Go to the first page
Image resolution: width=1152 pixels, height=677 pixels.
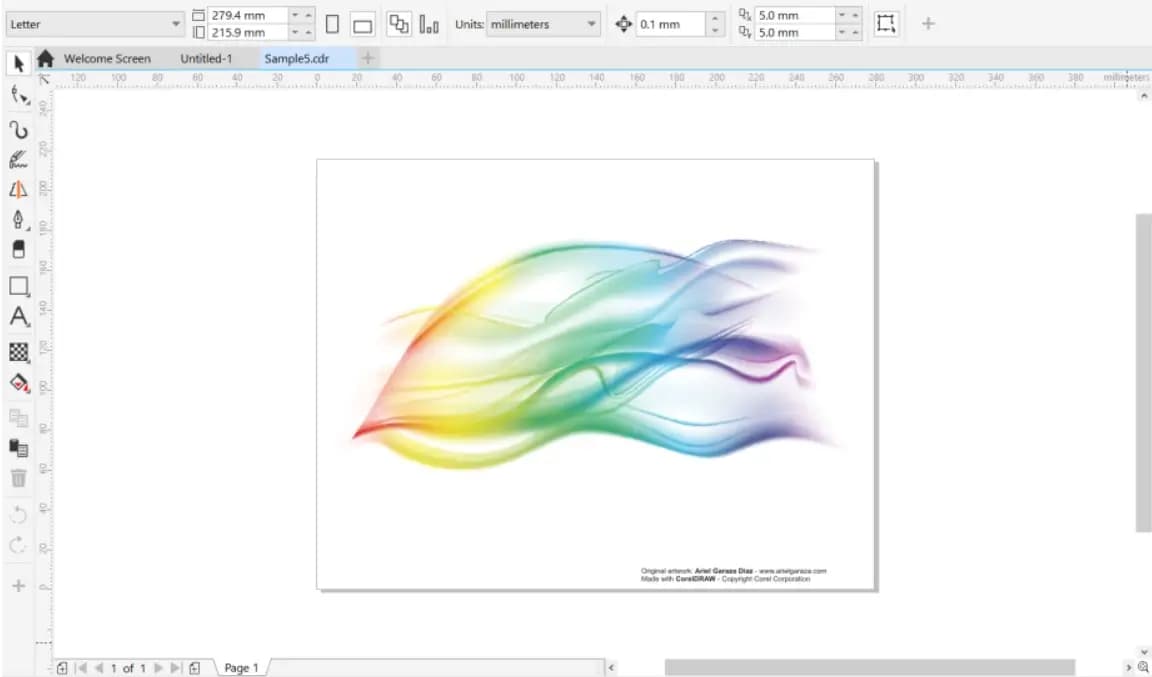pyautogui.click(x=82, y=668)
